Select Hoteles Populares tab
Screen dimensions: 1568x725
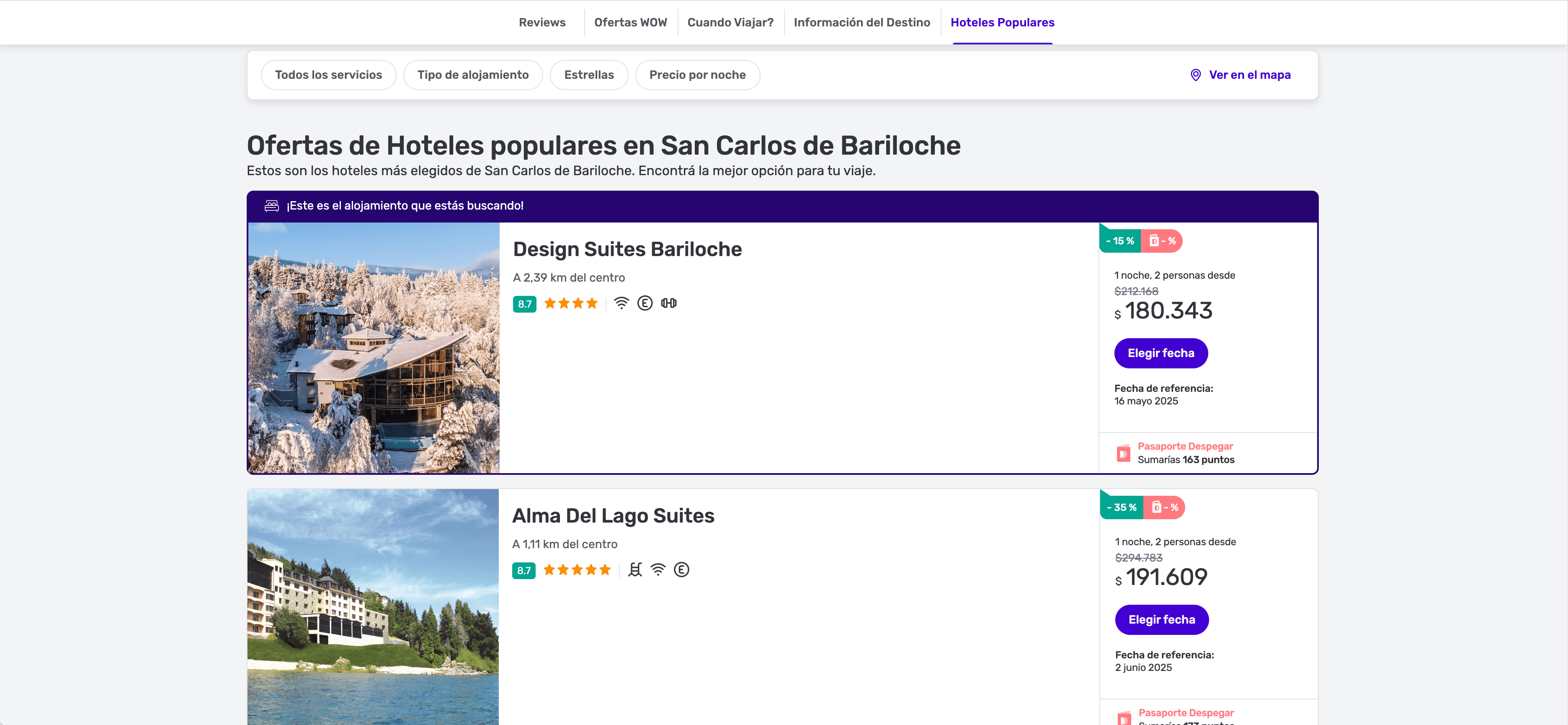(1002, 23)
